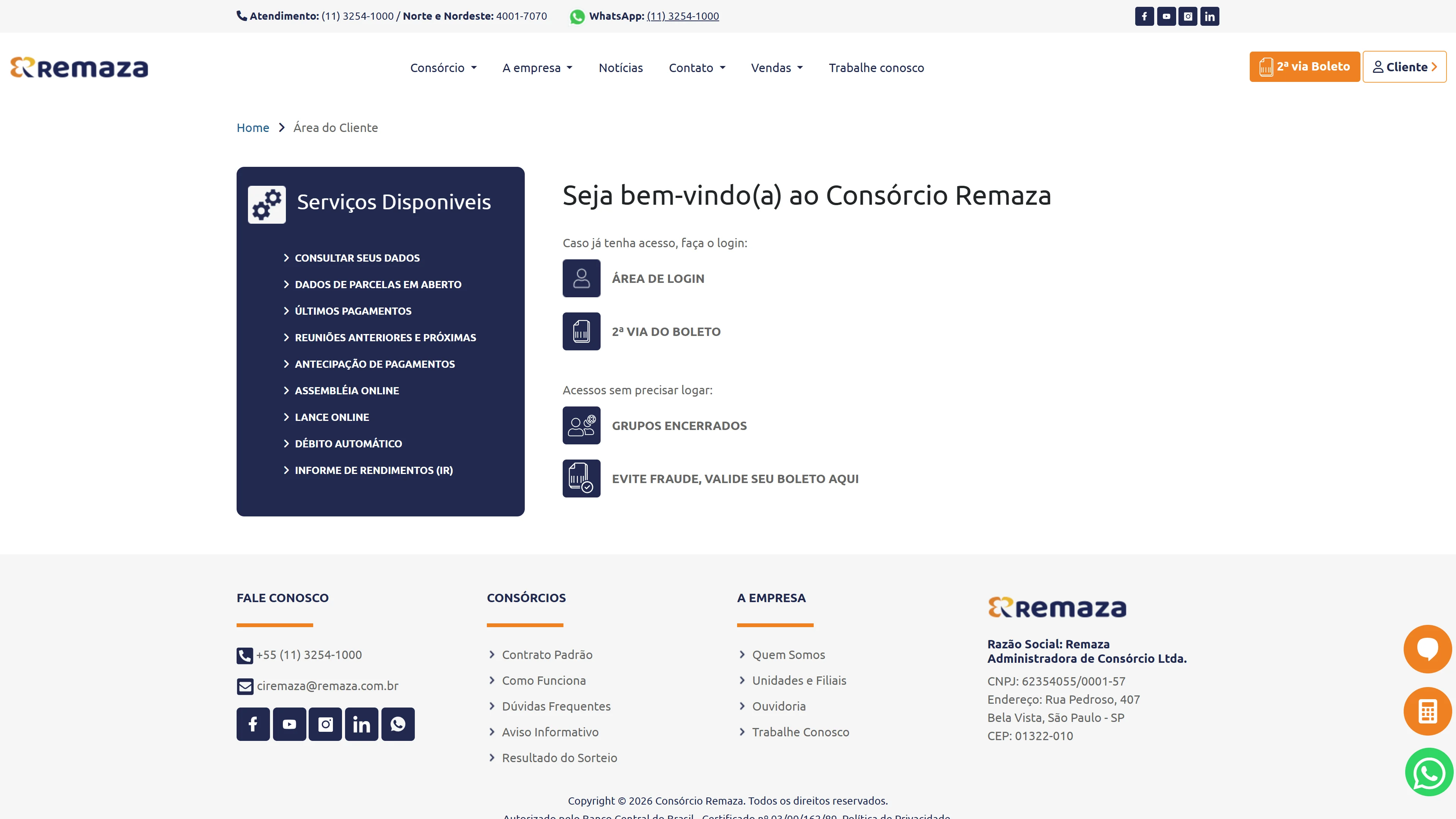Open footer Instagram icon

[x=326, y=724]
